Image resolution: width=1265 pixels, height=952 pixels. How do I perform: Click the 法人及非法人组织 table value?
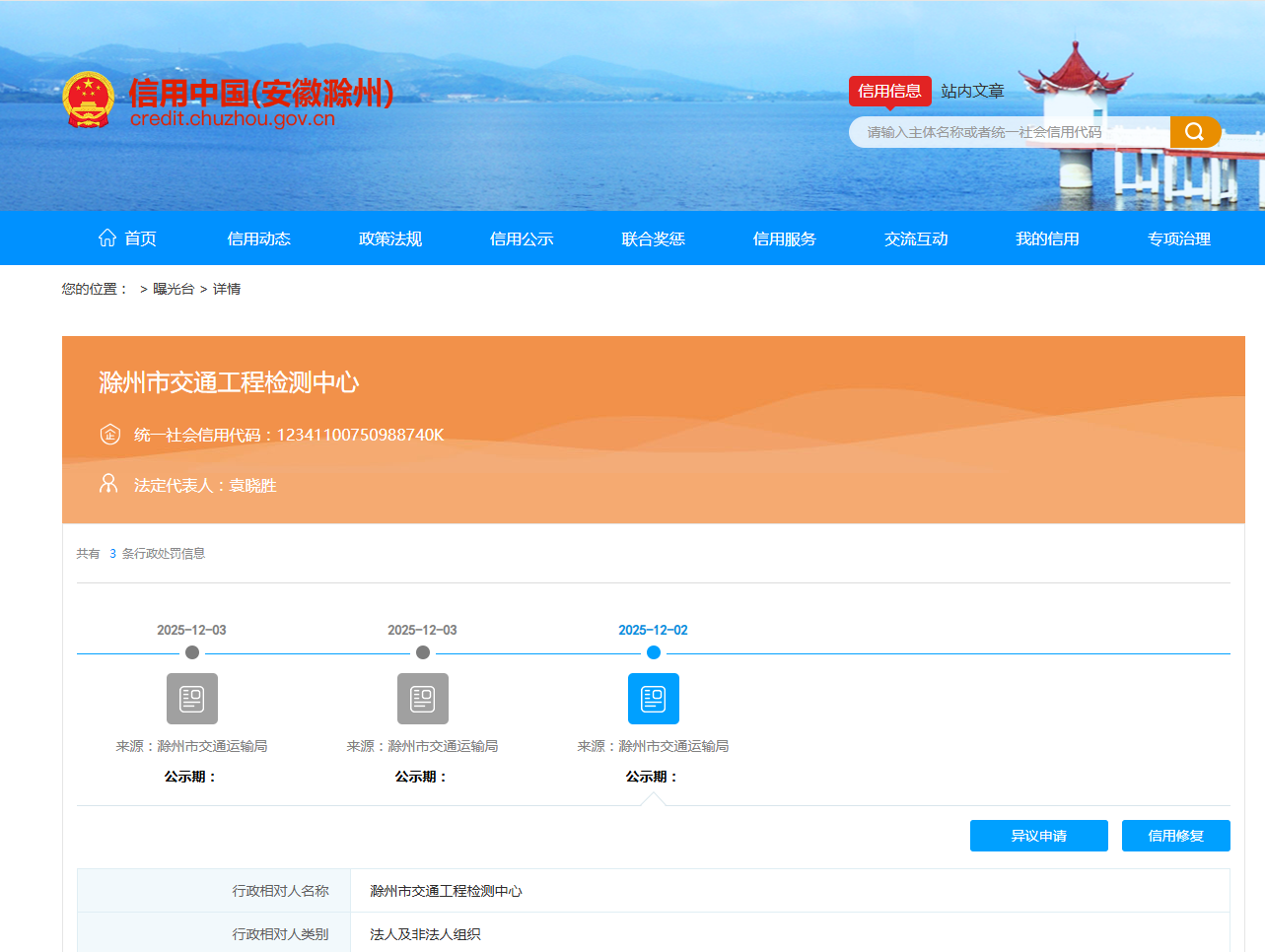pyautogui.click(x=425, y=934)
